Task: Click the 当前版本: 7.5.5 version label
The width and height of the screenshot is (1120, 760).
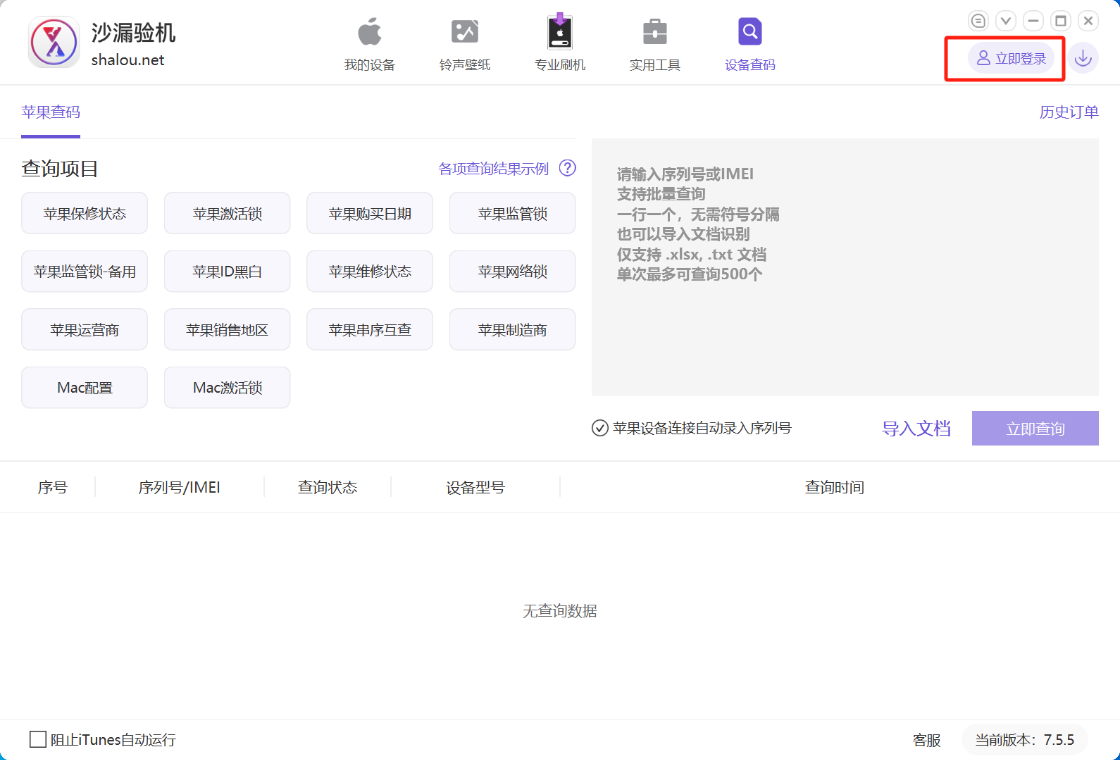Action: 1024,740
